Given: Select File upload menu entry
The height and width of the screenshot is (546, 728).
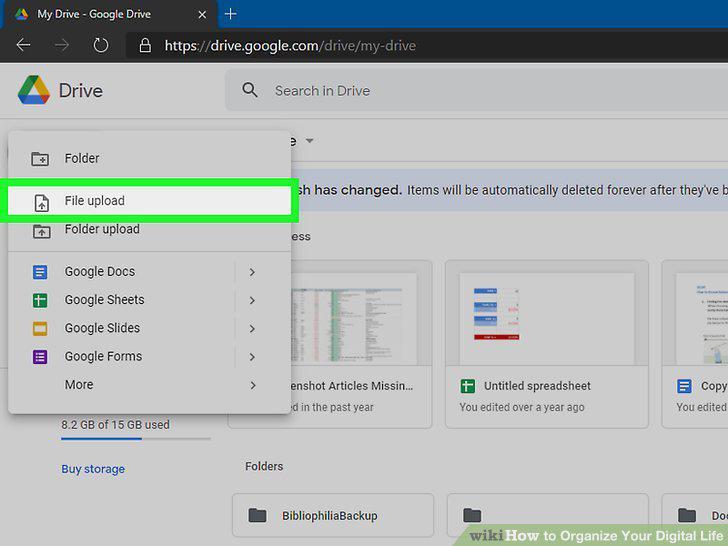Looking at the screenshot, I should click(x=150, y=201).
